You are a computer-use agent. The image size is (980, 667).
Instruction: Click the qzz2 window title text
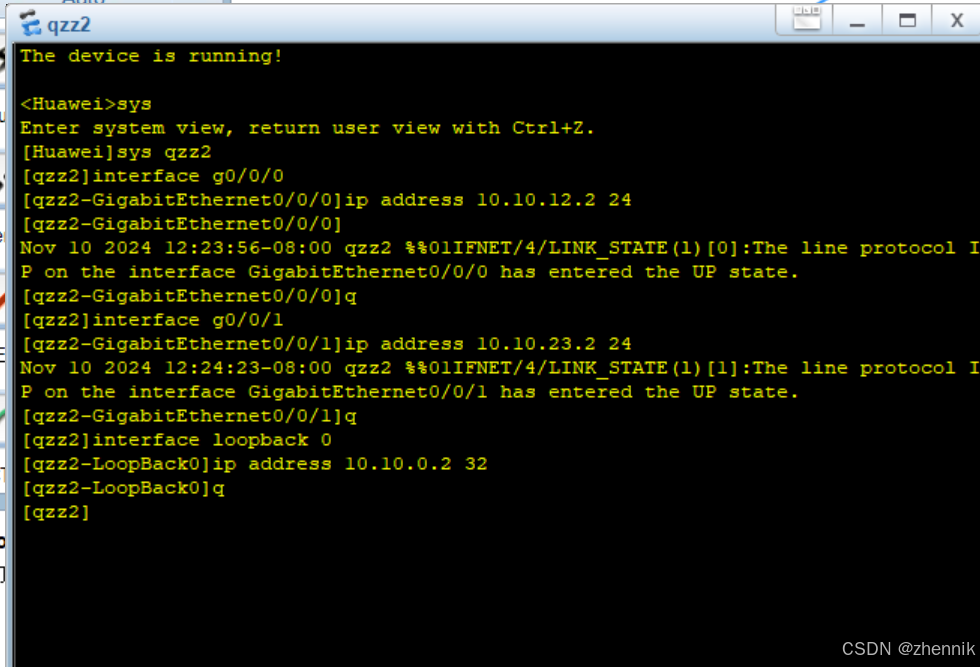click(x=69, y=25)
